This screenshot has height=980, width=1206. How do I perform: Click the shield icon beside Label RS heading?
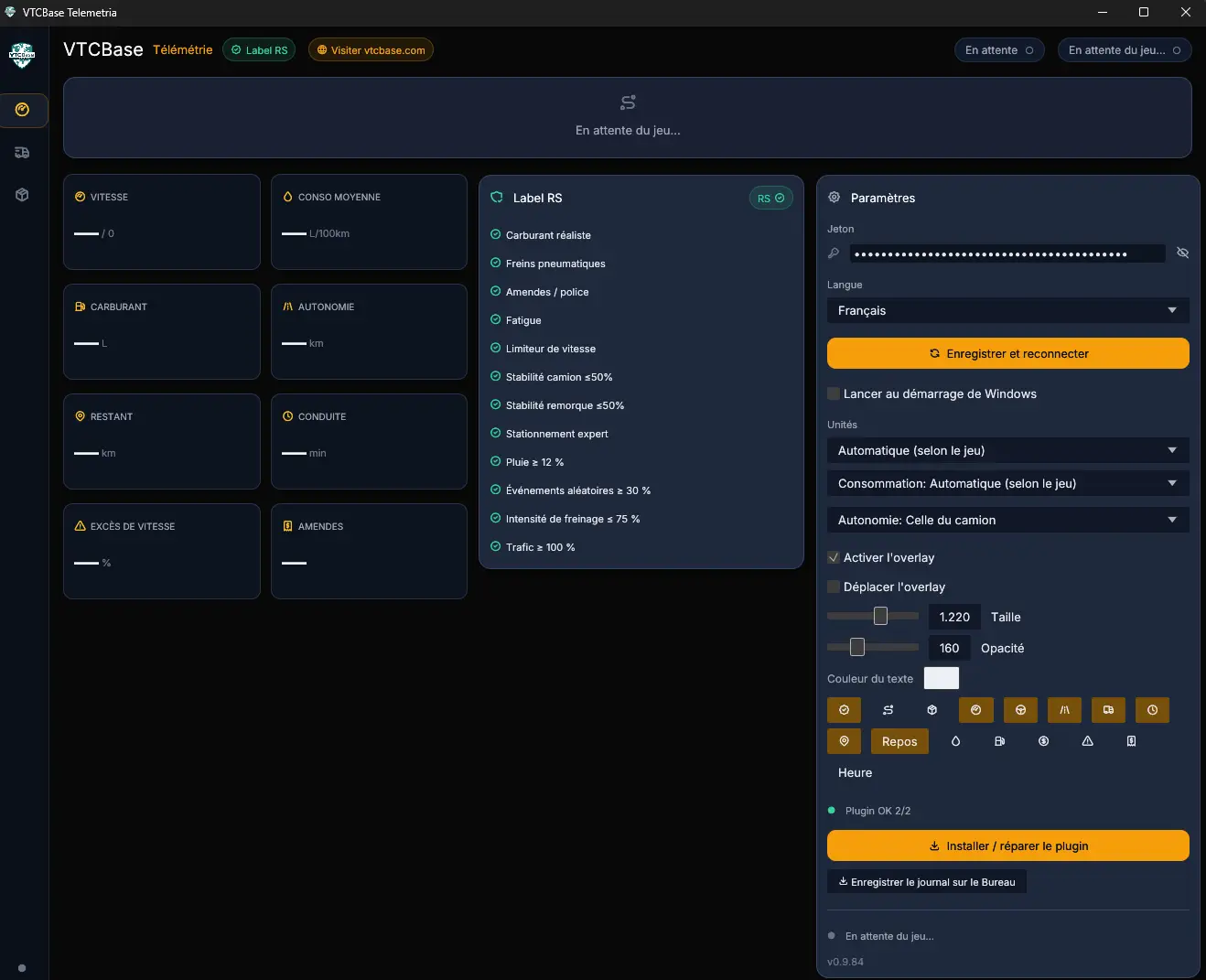497,198
